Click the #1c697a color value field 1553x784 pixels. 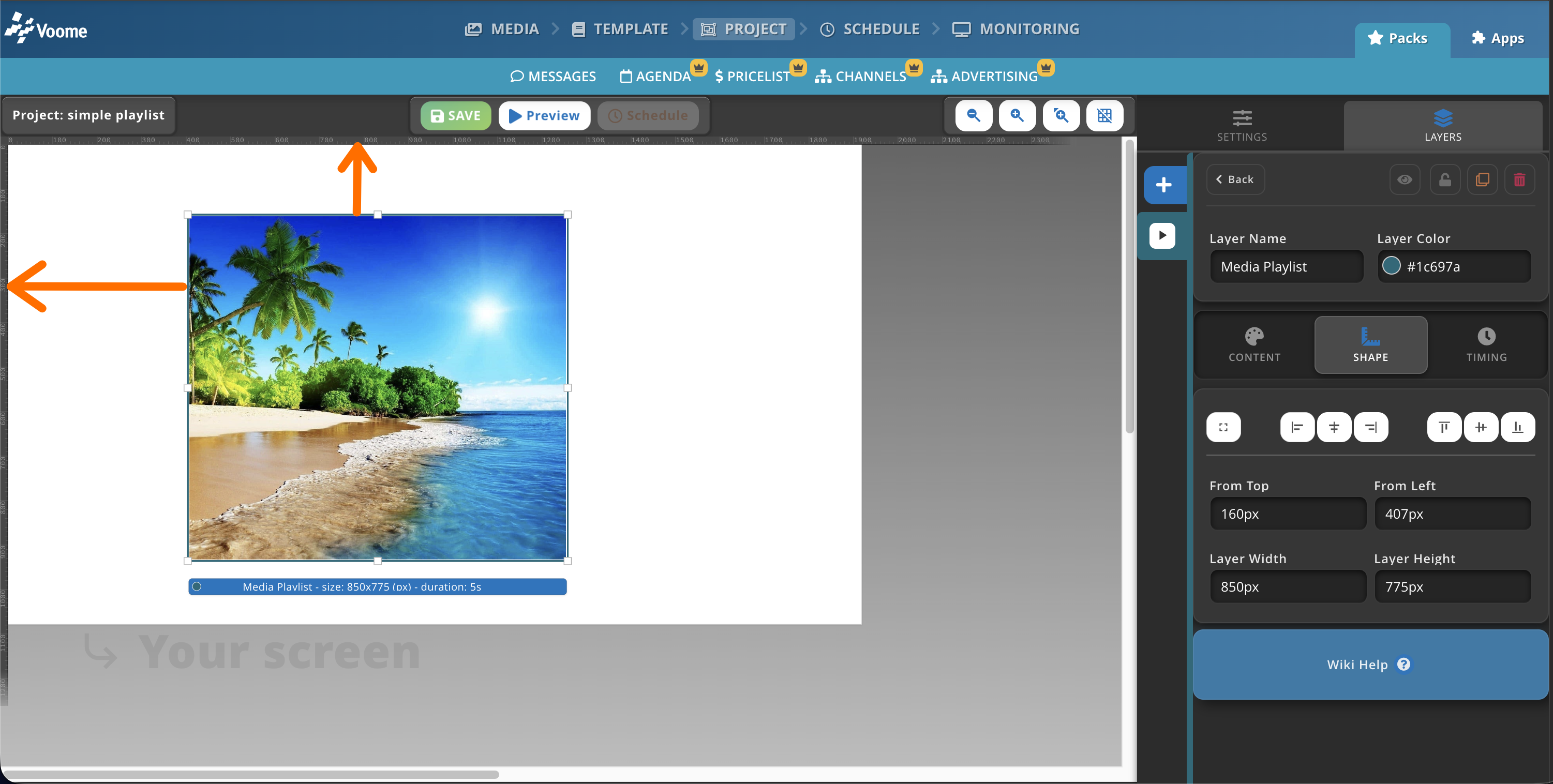(x=1454, y=266)
